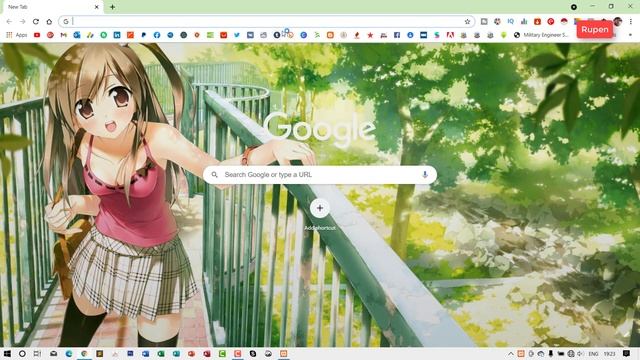Click the Pokeball extension icon
Screen dimensions: 640x360
(x=564, y=21)
